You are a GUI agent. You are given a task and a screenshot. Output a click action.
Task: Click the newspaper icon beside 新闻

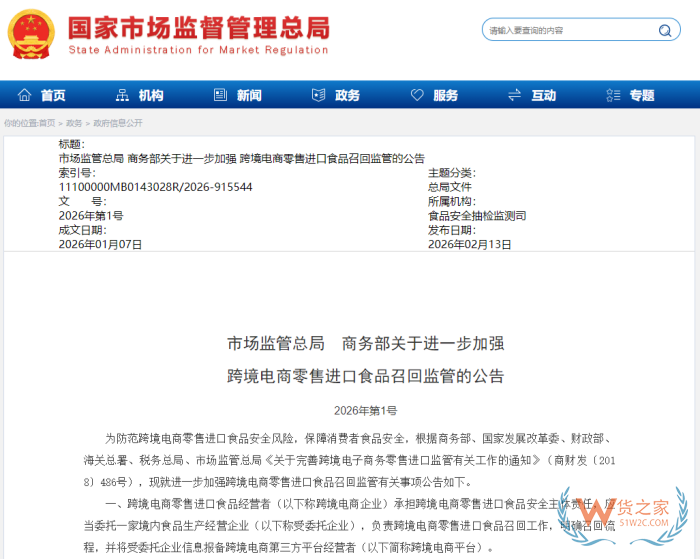pyautogui.click(x=220, y=95)
